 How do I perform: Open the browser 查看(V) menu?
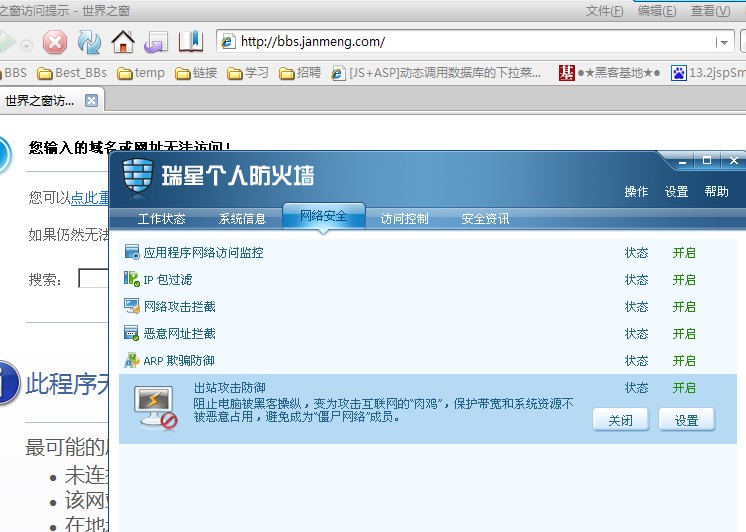(710, 10)
